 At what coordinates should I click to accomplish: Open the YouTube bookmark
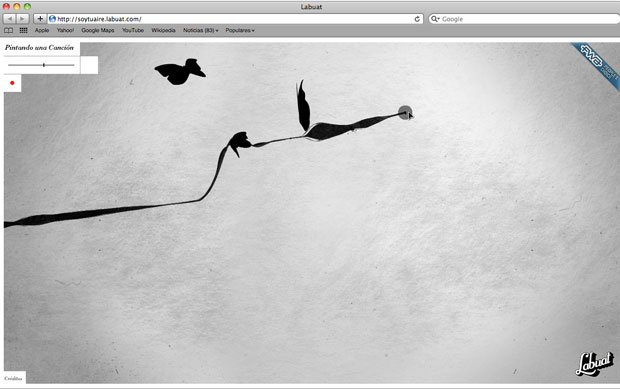(x=133, y=30)
